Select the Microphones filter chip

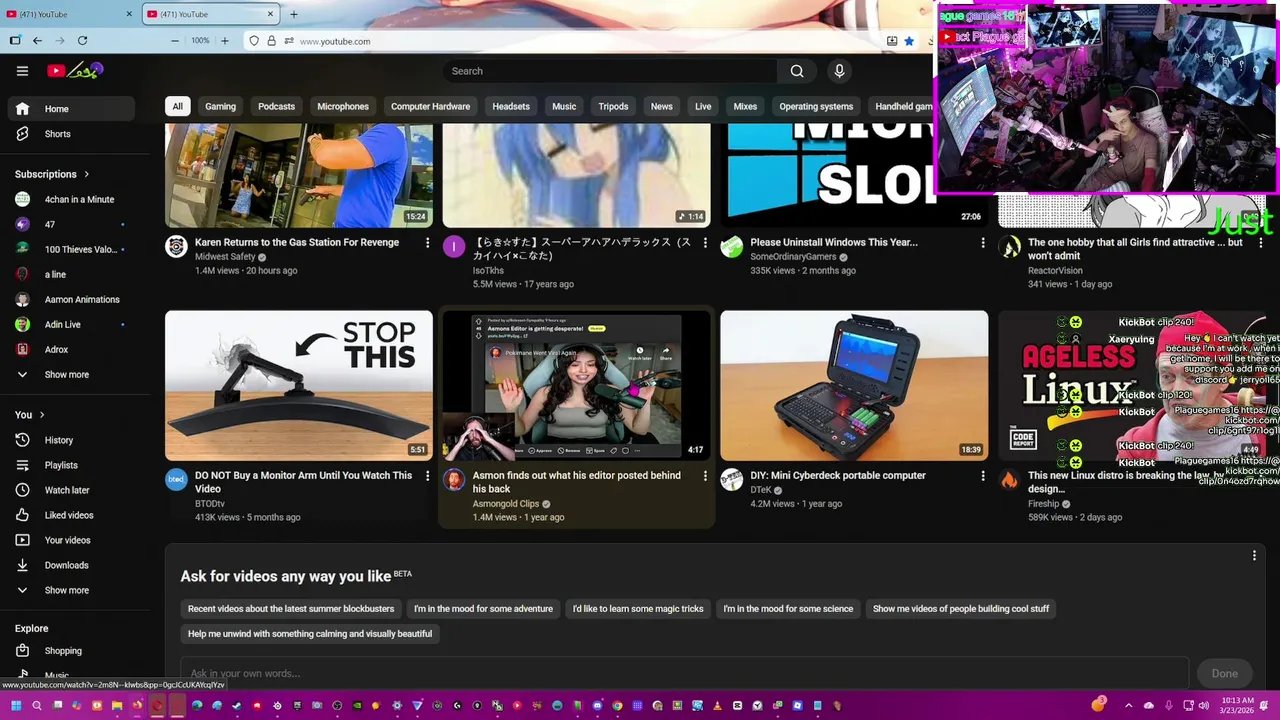[x=343, y=107]
